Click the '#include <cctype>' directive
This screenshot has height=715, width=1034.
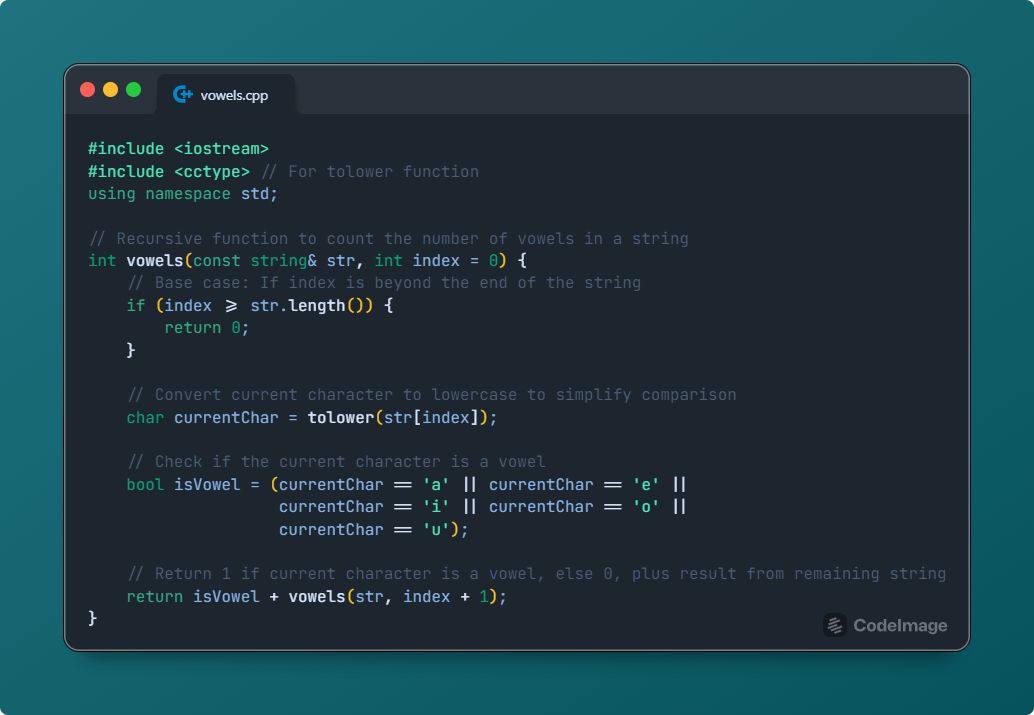169,171
